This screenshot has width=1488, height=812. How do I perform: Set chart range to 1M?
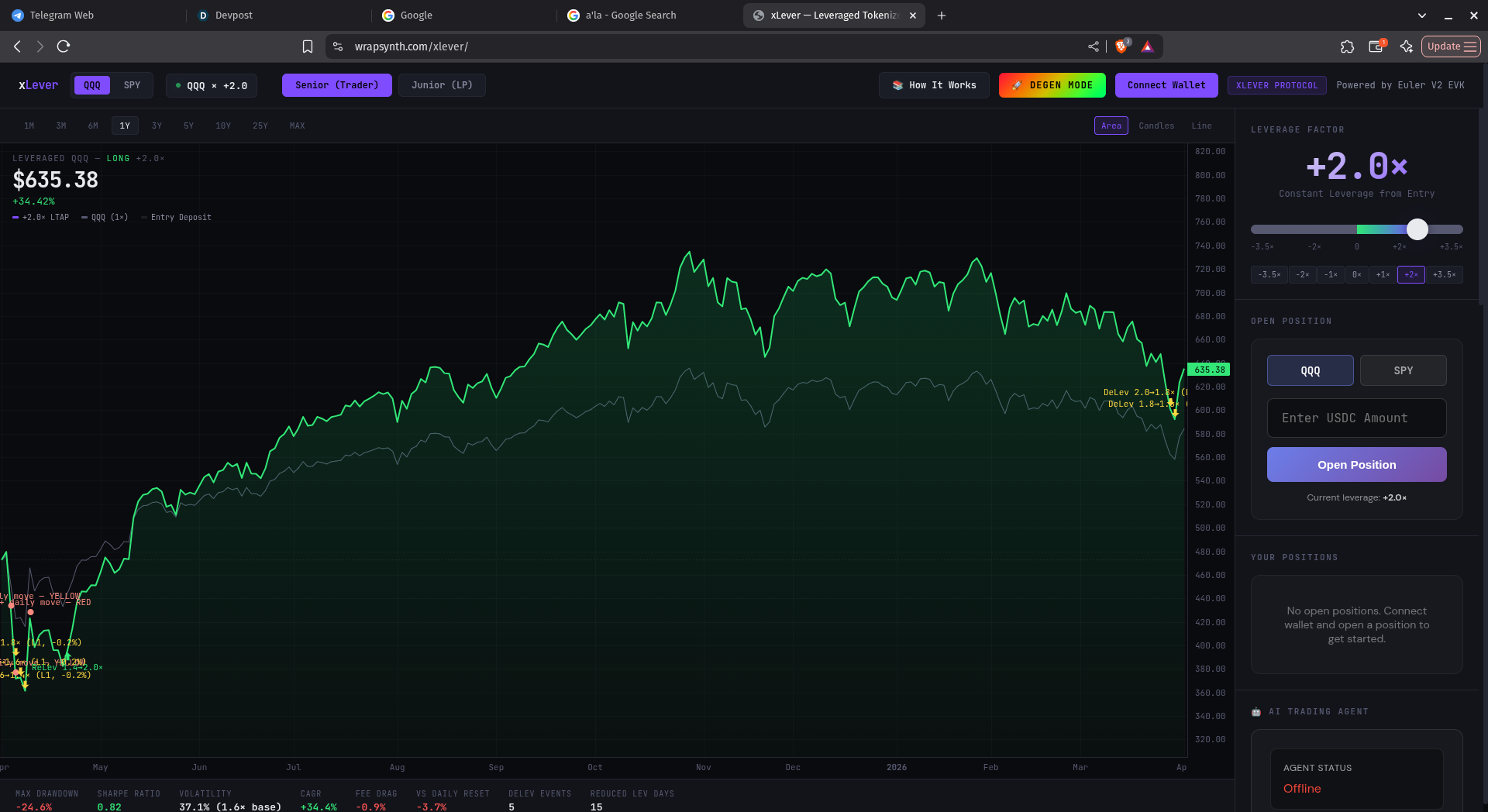click(29, 126)
